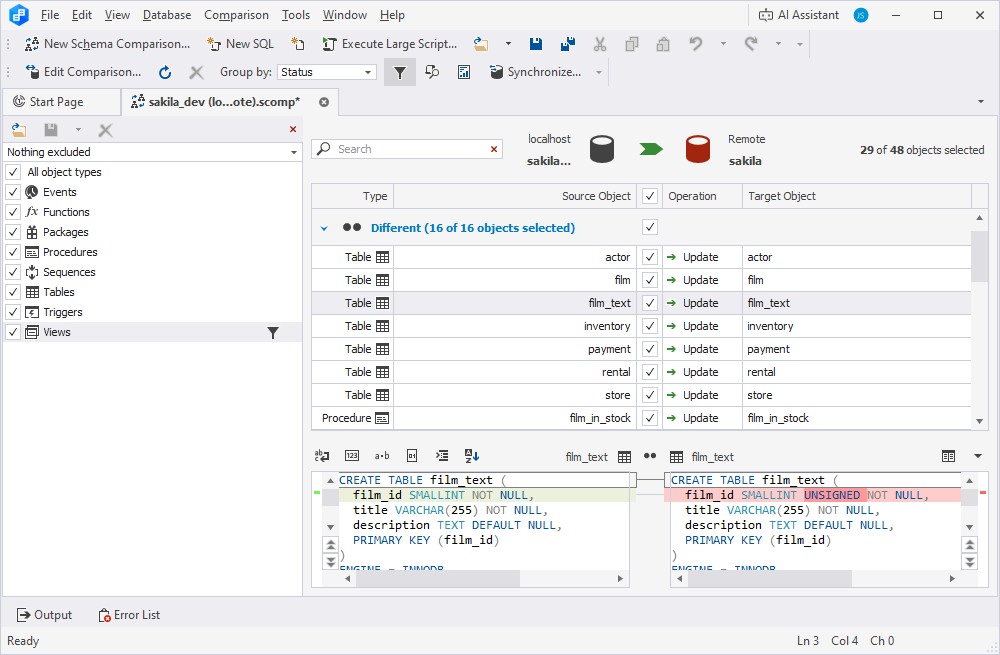Toggle case sensitivity in the diff viewer
This screenshot has width=1000, height=655.
381,455
